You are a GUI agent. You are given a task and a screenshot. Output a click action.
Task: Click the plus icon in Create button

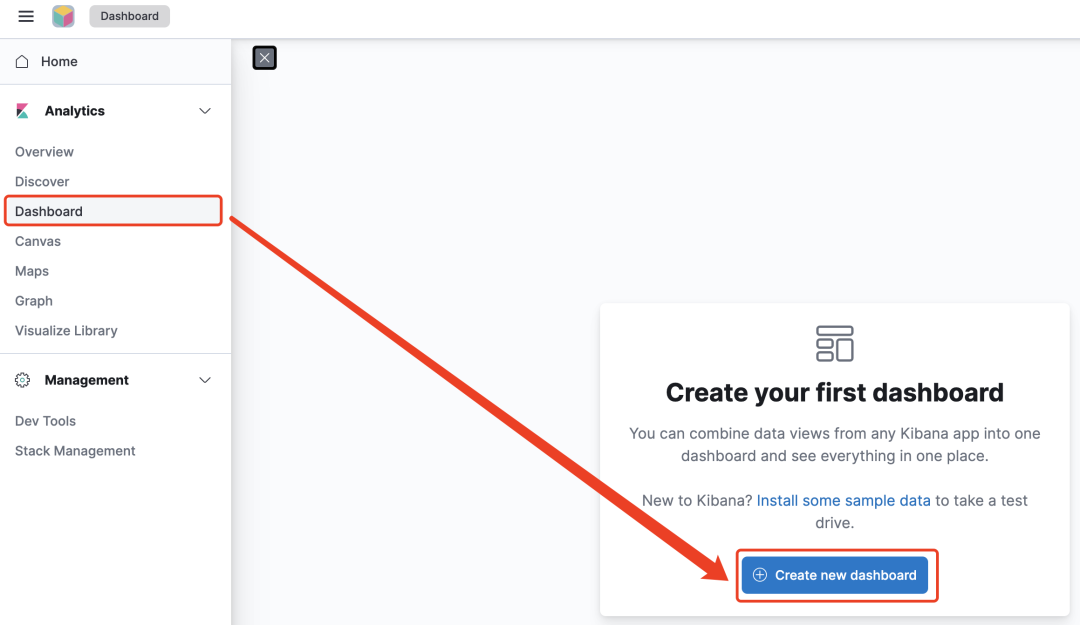click(760, 575)
